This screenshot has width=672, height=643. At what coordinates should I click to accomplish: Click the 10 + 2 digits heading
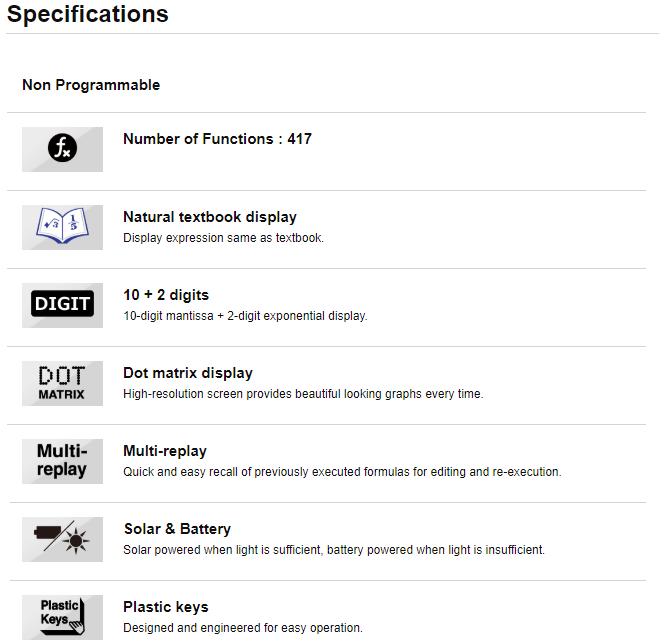tap(166, 295)
